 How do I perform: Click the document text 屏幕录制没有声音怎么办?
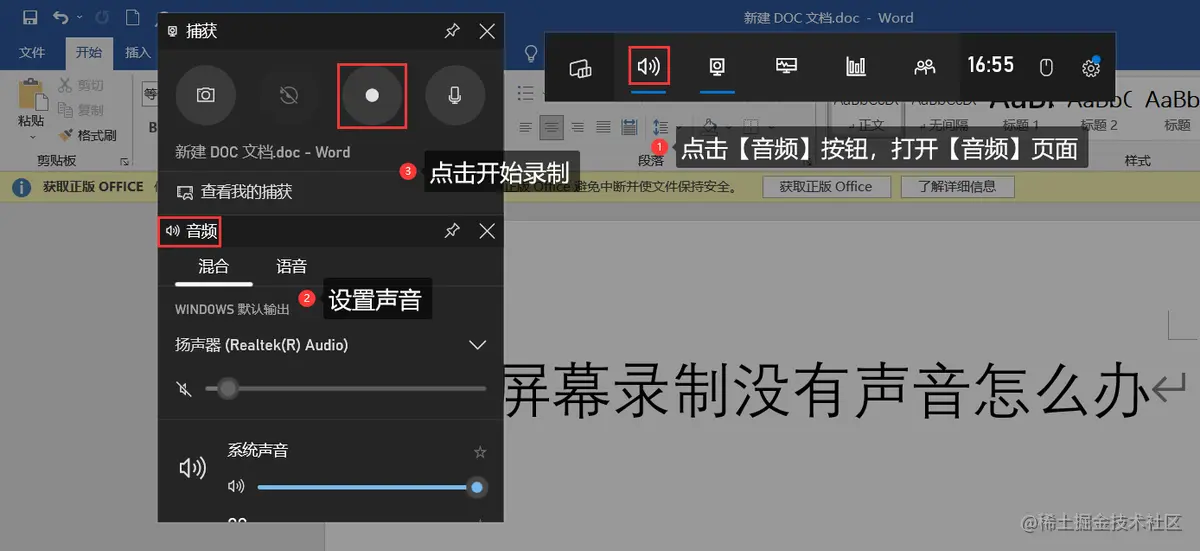(x=824, y=389)
